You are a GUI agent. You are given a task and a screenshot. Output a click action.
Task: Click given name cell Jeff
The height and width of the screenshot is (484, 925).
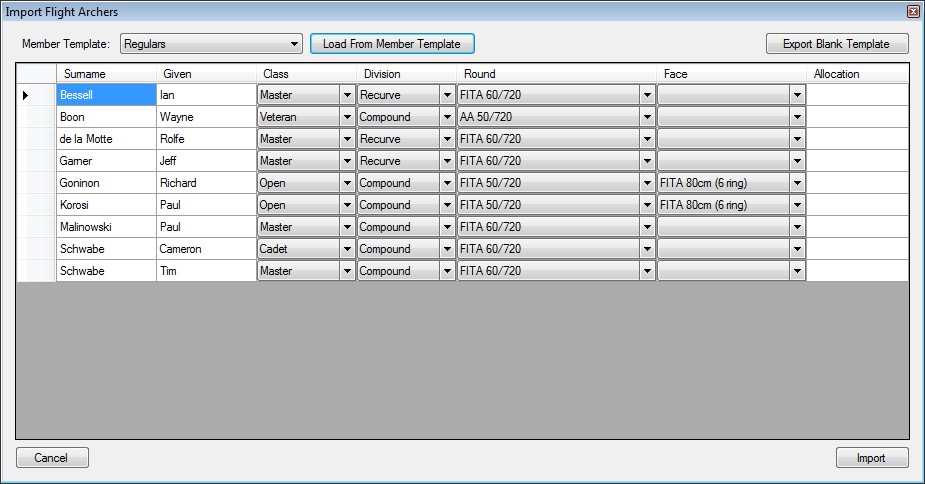pos(206,161)
